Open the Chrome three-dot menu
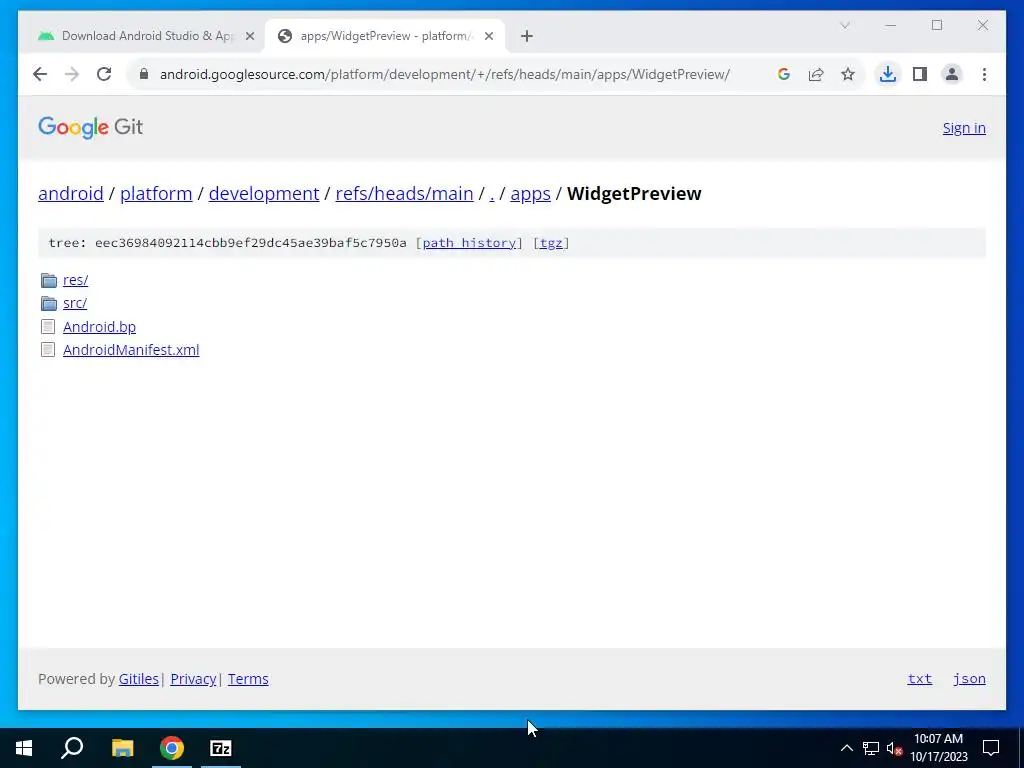The width and height of the screenshot is (1024, 768). 984,74
